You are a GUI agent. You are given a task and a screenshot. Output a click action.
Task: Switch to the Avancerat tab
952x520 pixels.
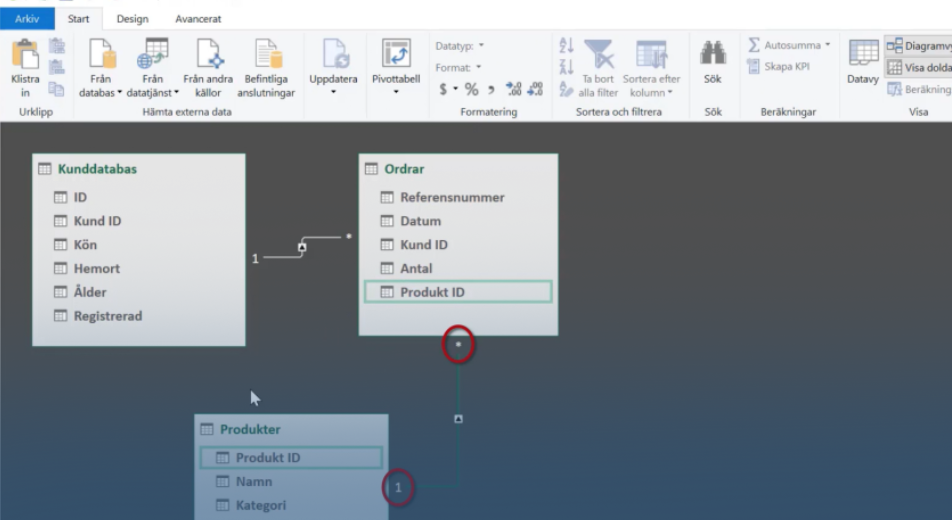[x=198, y=19]
